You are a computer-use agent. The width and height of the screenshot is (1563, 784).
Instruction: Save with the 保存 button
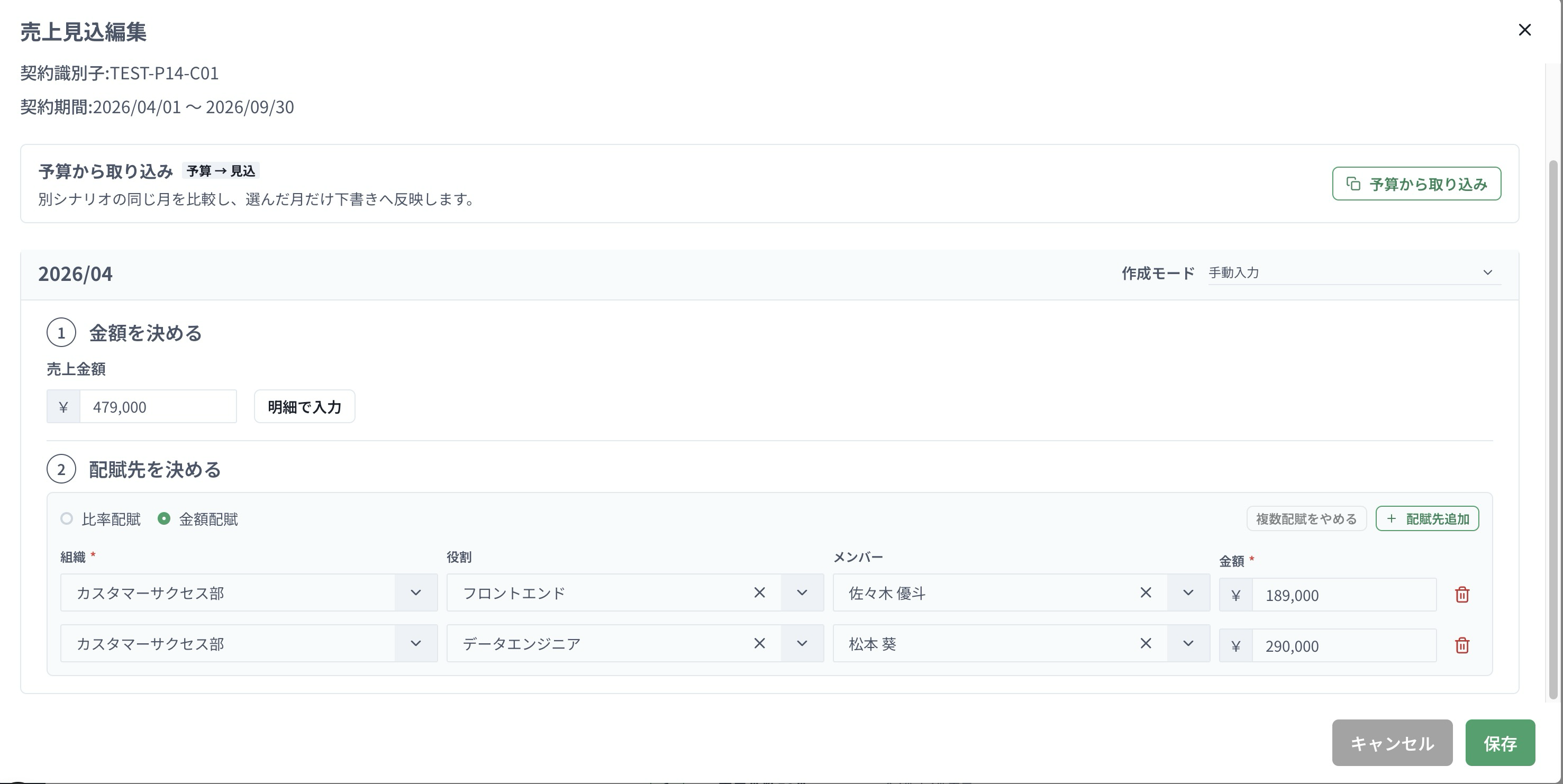click(1500, 743)
